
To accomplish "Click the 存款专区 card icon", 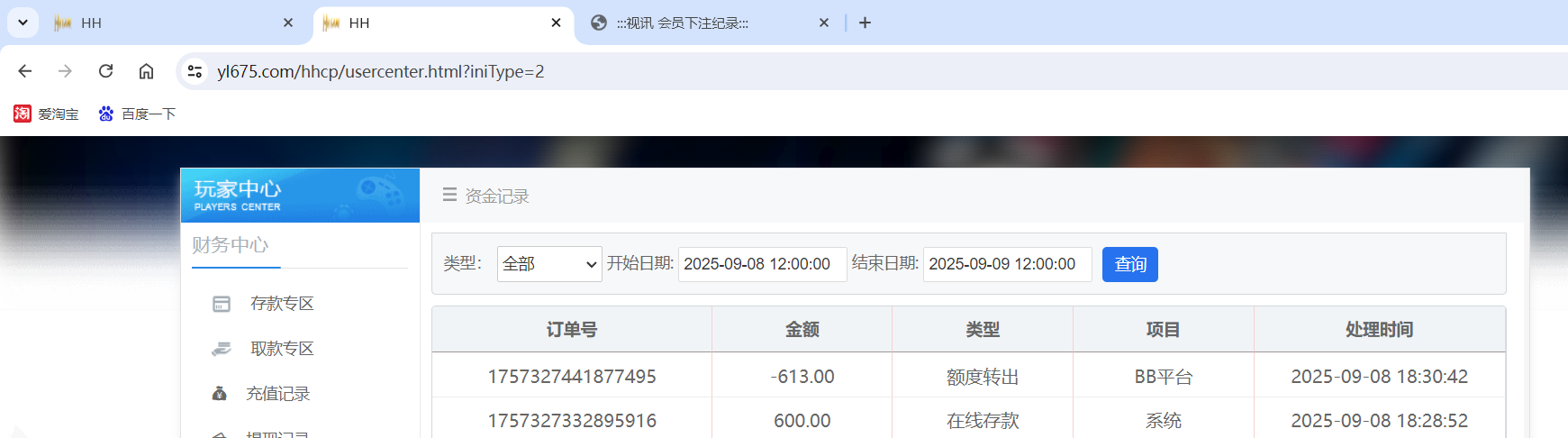I will tap(222, 304).
